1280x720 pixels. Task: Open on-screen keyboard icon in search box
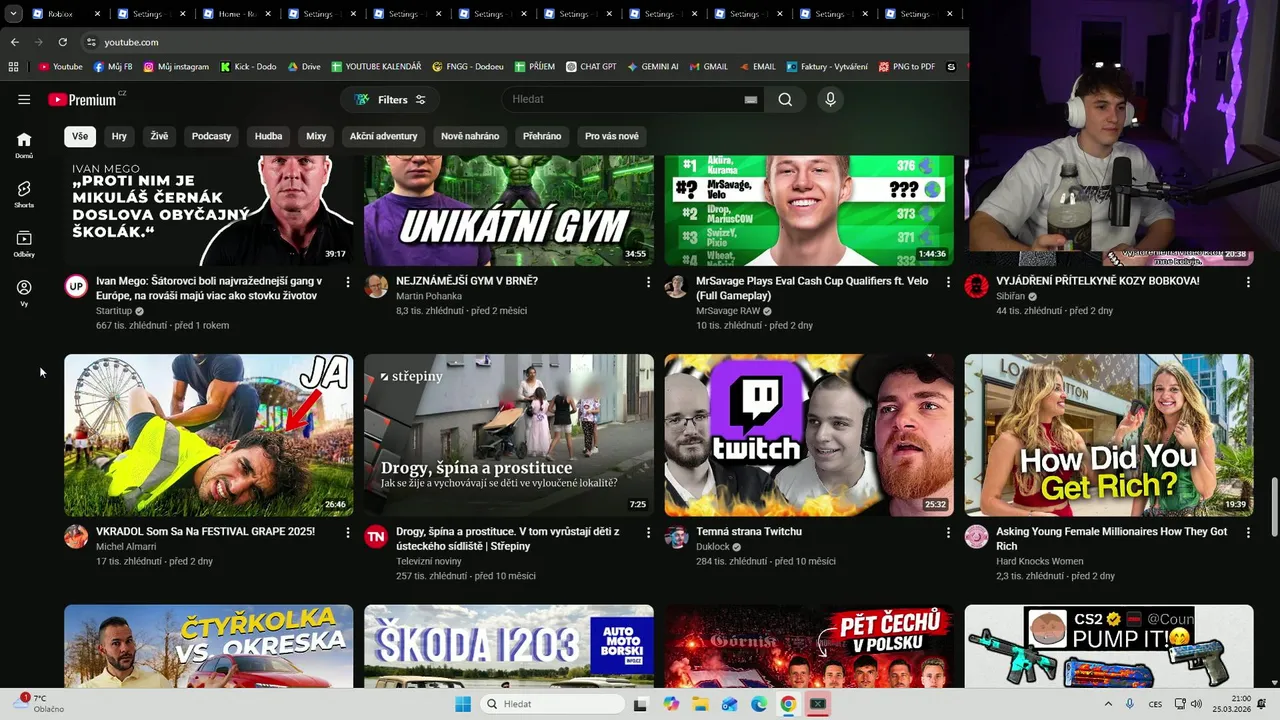tap(751, 100)
